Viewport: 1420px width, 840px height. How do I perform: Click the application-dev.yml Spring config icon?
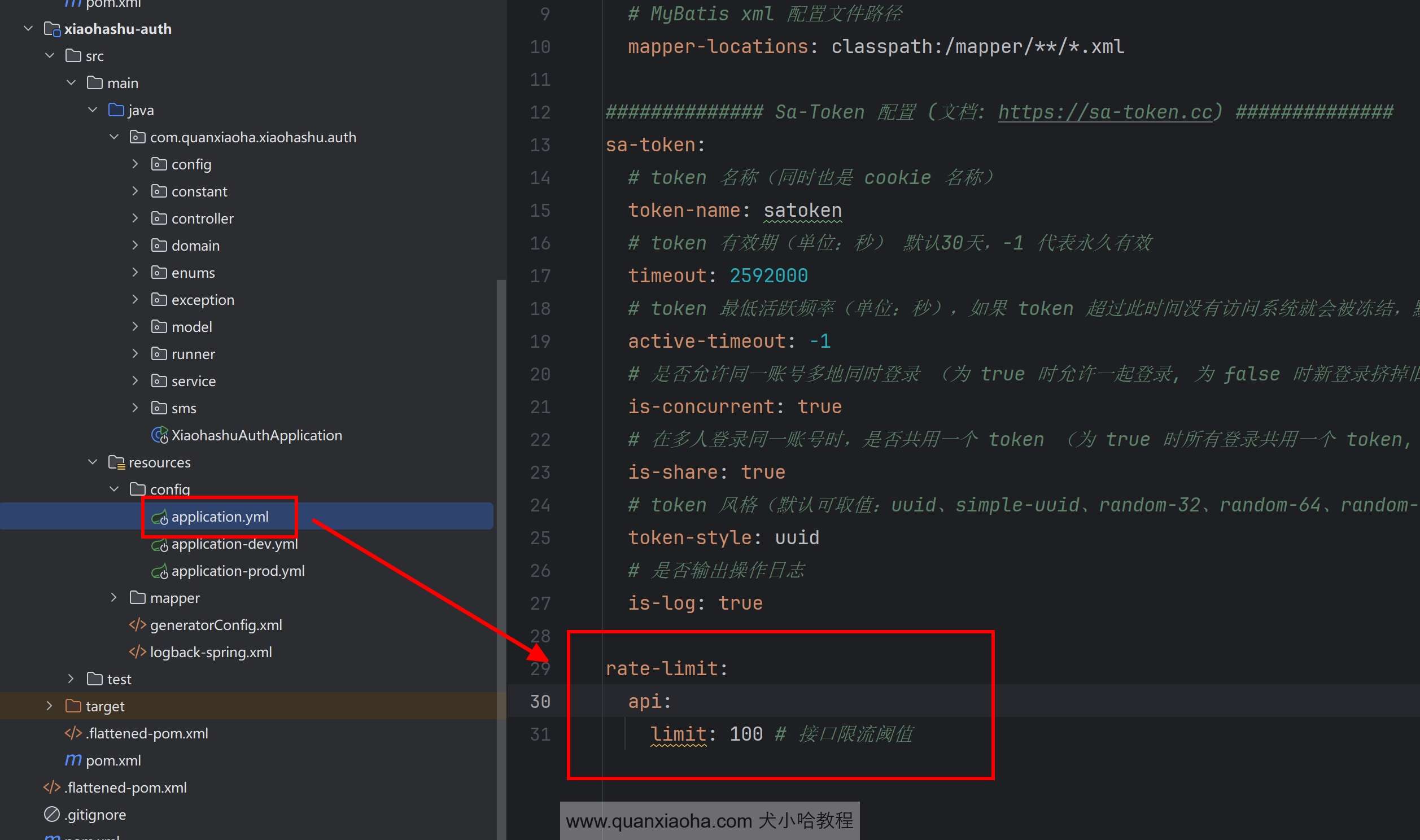click(160, 545)
